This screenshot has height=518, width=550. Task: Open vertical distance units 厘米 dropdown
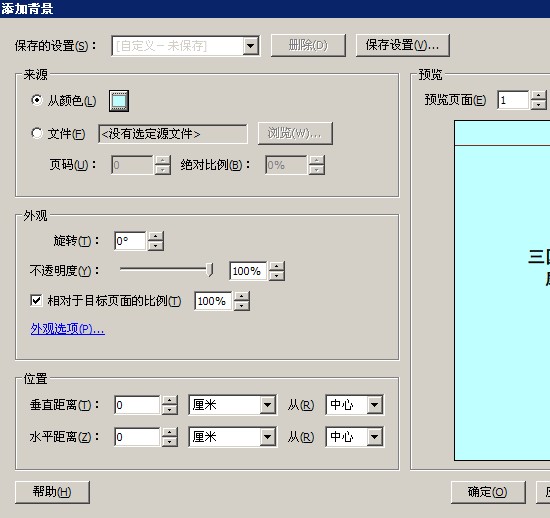click(268, 405)
